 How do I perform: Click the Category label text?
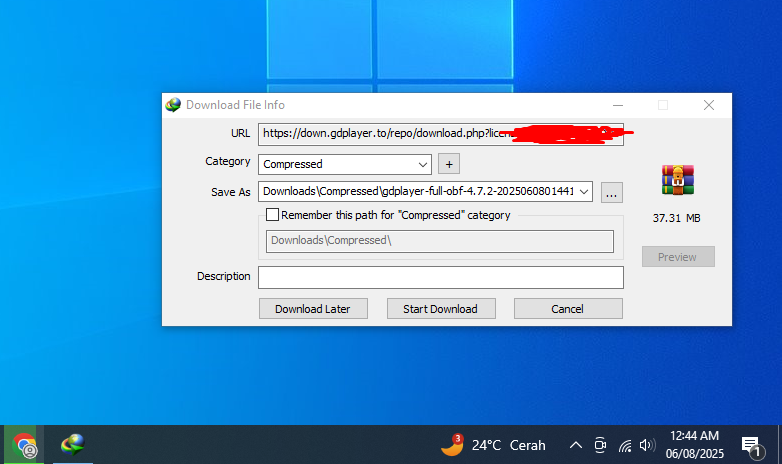coord(227,162)
